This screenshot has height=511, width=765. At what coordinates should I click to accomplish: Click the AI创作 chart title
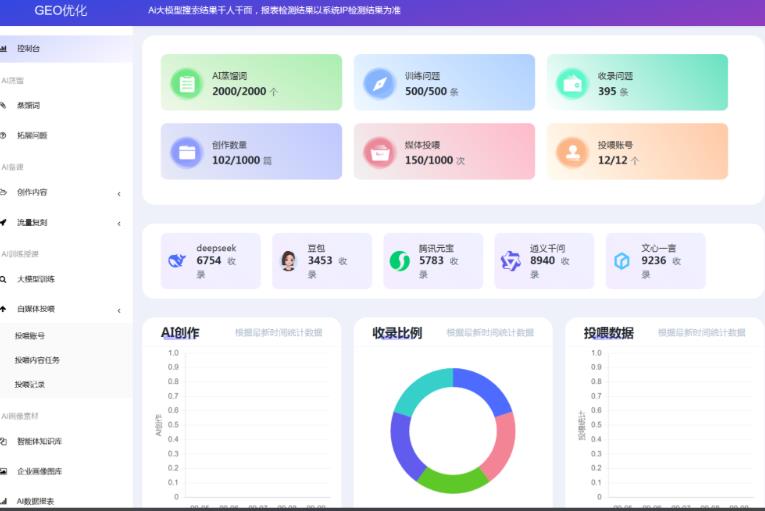click(x=180, y=333)
